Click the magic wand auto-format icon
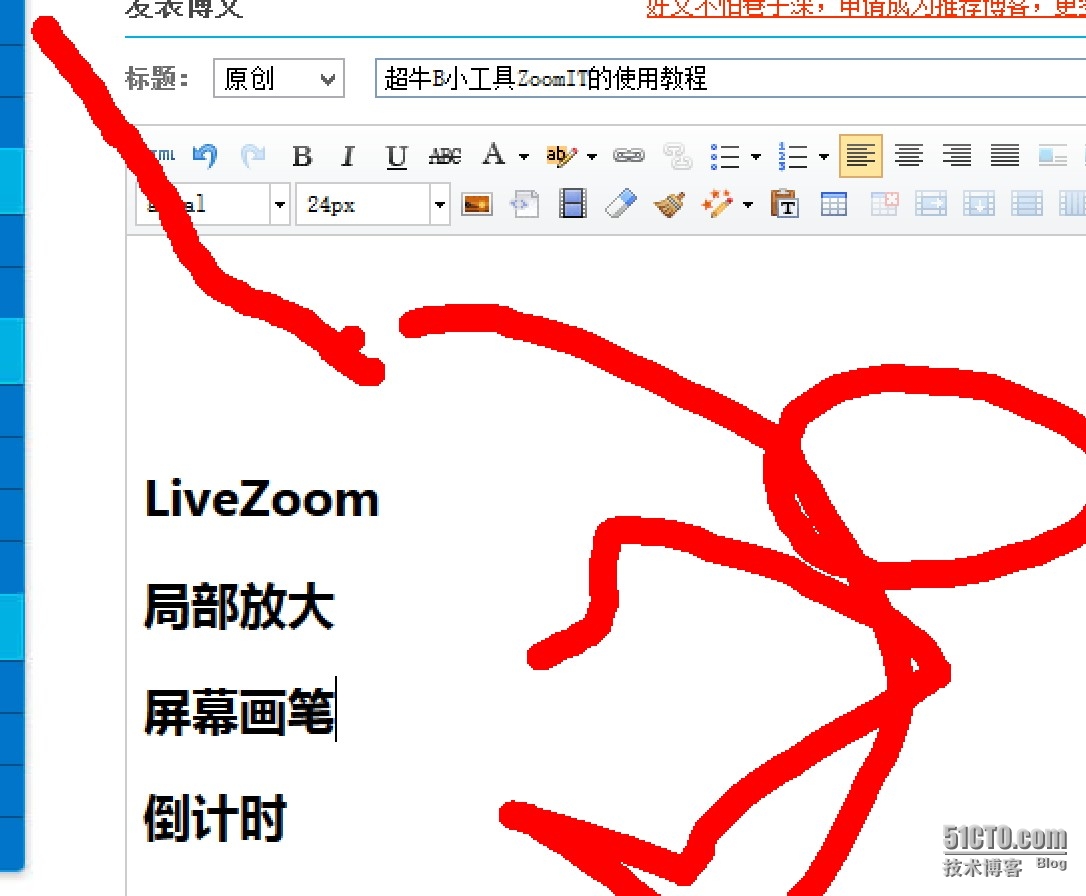Image resolution: width=1086 pixels, height=896 pixels. point(717,204)
